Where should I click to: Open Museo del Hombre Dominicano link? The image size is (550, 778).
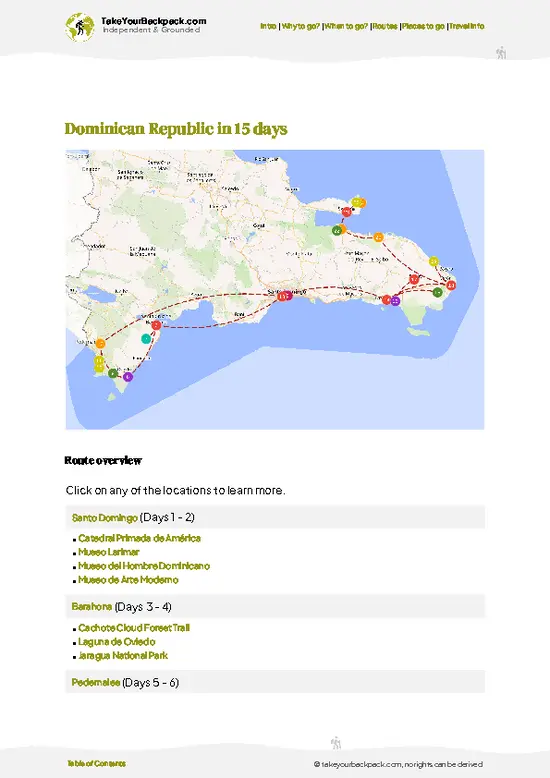coord(144,566)
